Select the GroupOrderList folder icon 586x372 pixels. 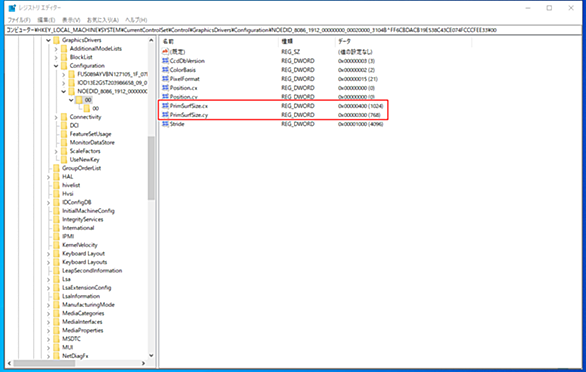pyautogui.click(x=56, y=168)
